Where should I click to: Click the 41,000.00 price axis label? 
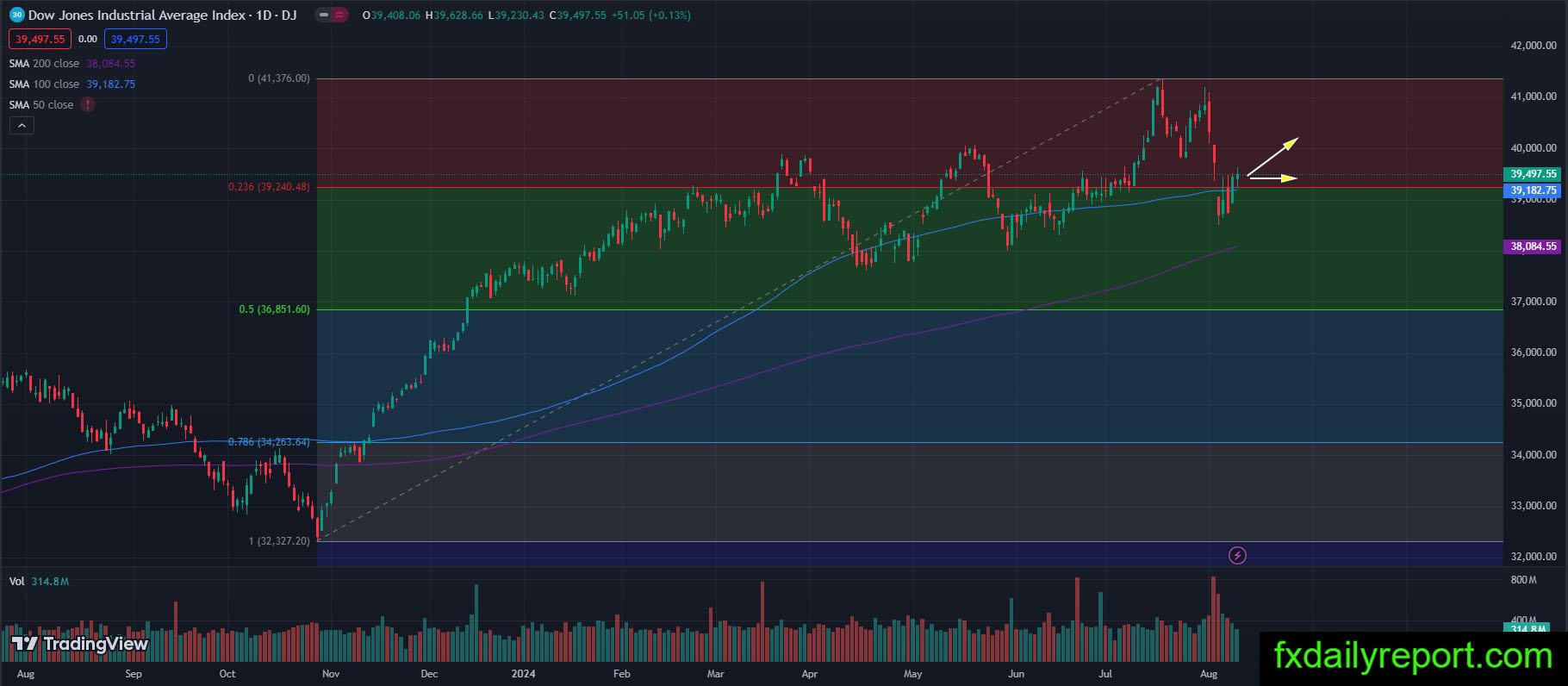click(1534, 97)
